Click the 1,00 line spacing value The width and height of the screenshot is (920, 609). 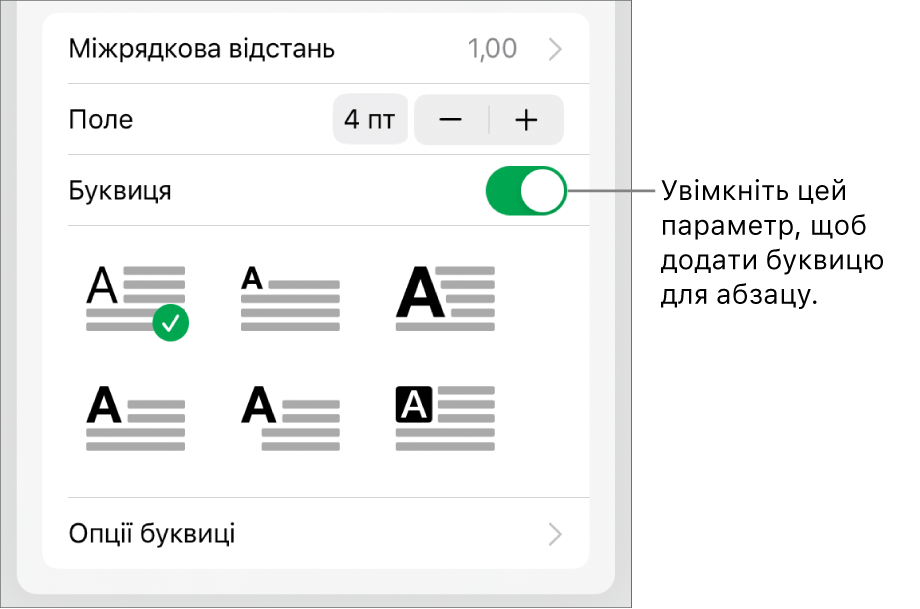[492, 49]
